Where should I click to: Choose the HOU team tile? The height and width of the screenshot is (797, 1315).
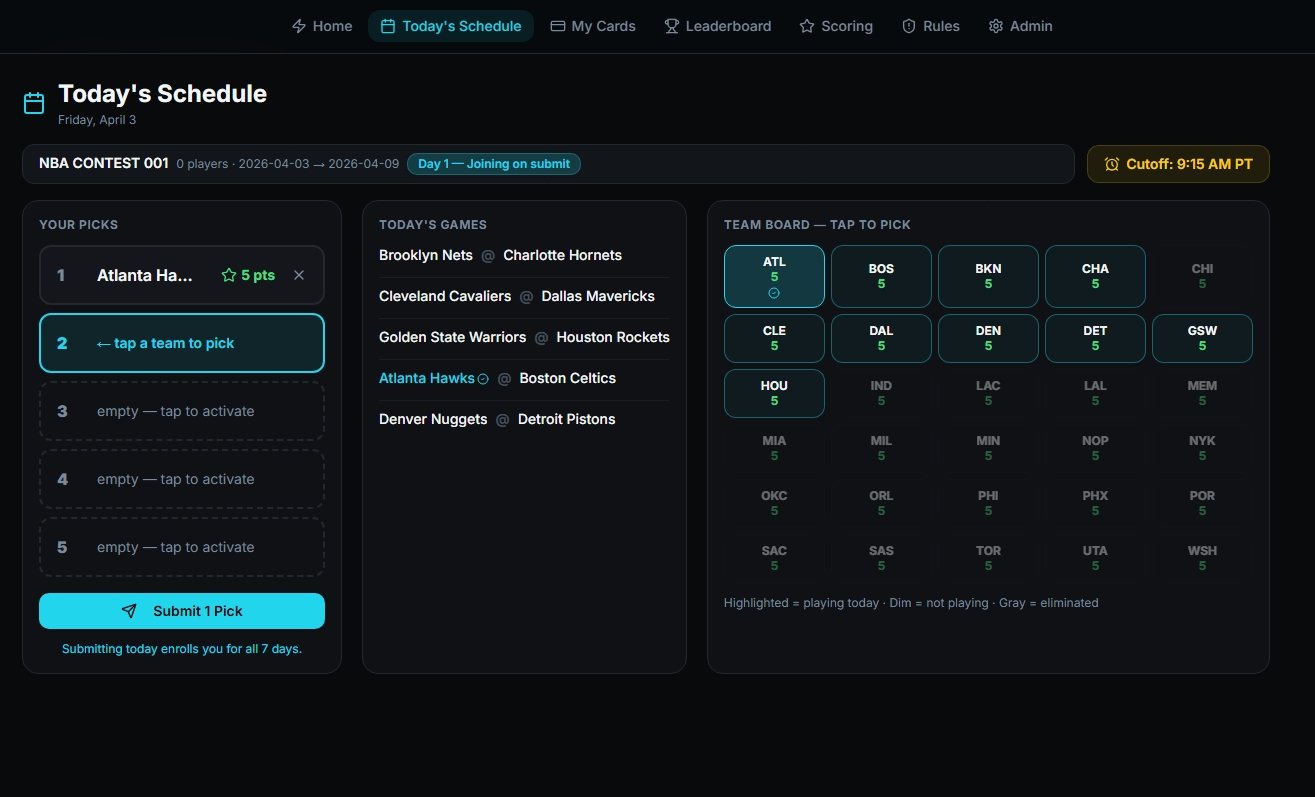[774, 393]
